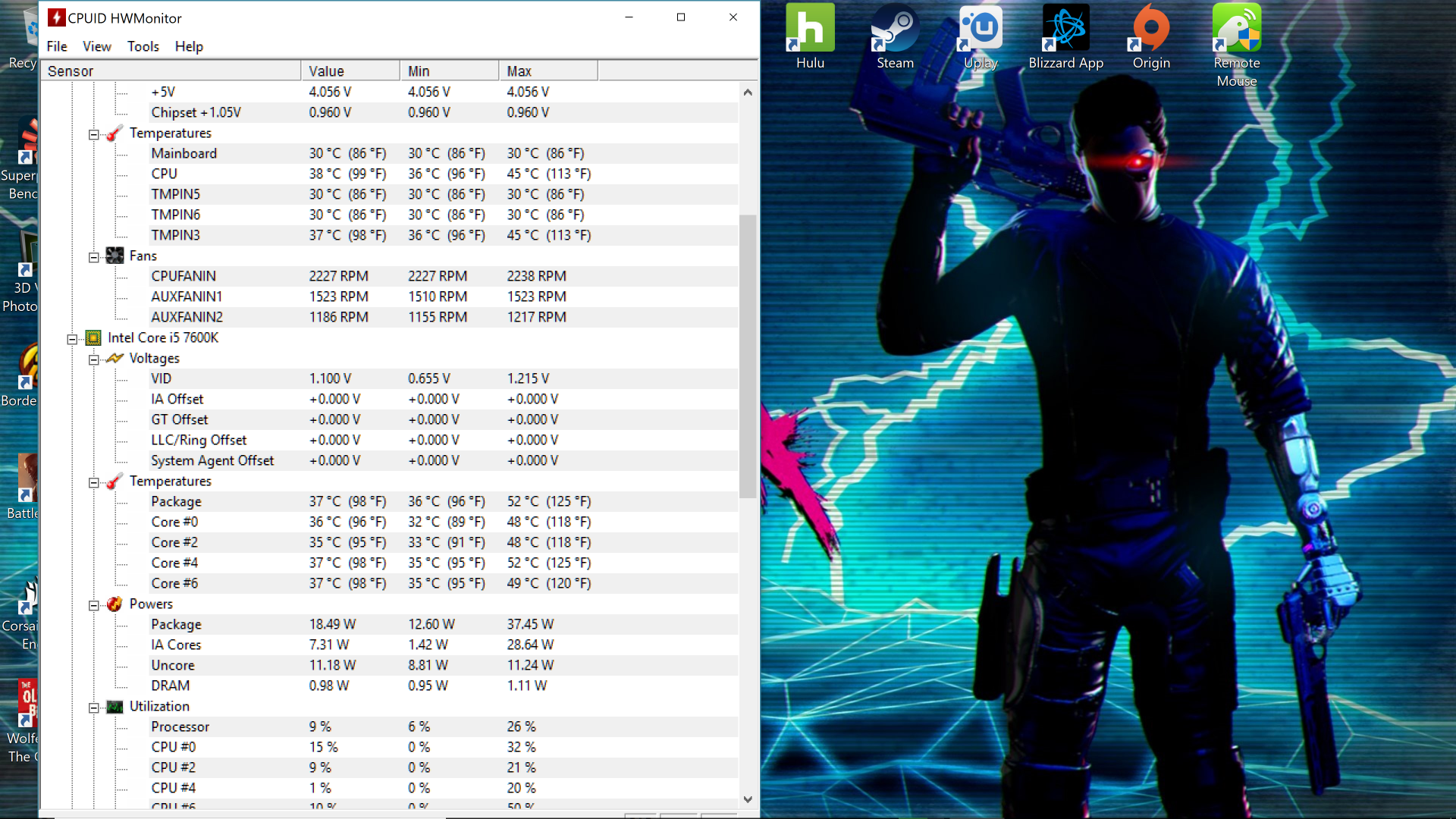This screenshot has width=1456, height=819.
Task: Collapse the Fans group
Action: tap(93, 257)
